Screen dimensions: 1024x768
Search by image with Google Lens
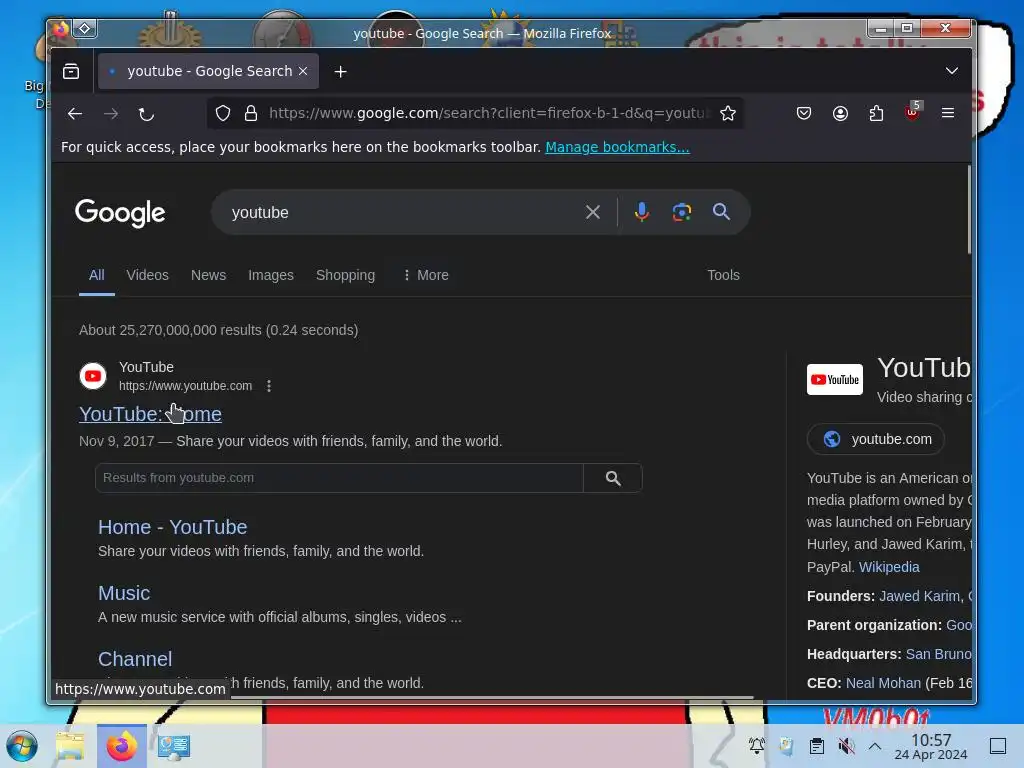point(682,212)
